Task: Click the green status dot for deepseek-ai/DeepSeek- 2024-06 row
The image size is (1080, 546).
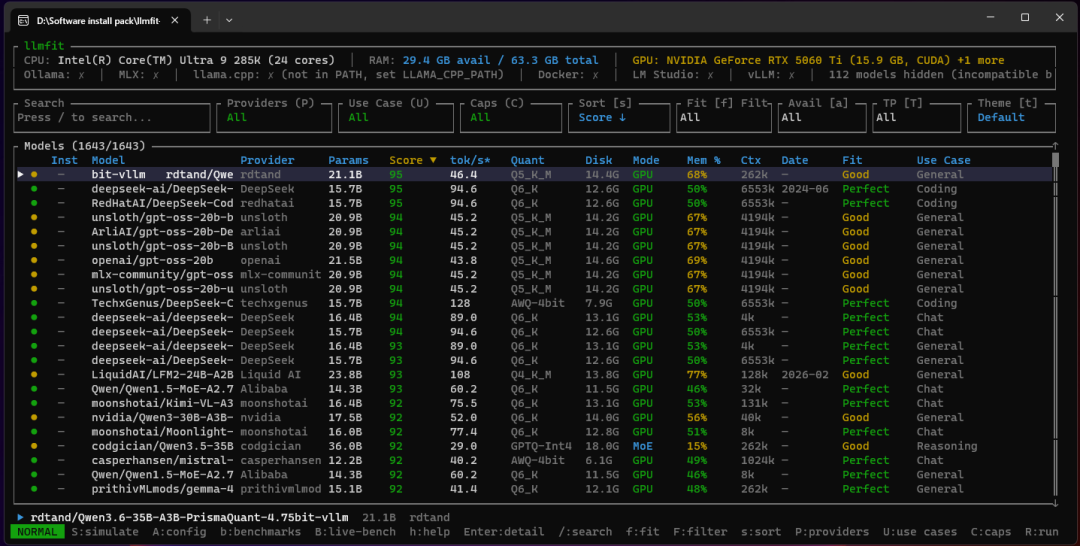Action: point(34,189)
